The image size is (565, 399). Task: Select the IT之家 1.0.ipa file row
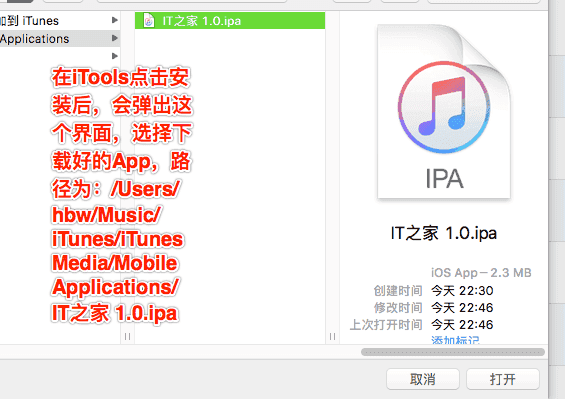(x=230, y=21)
